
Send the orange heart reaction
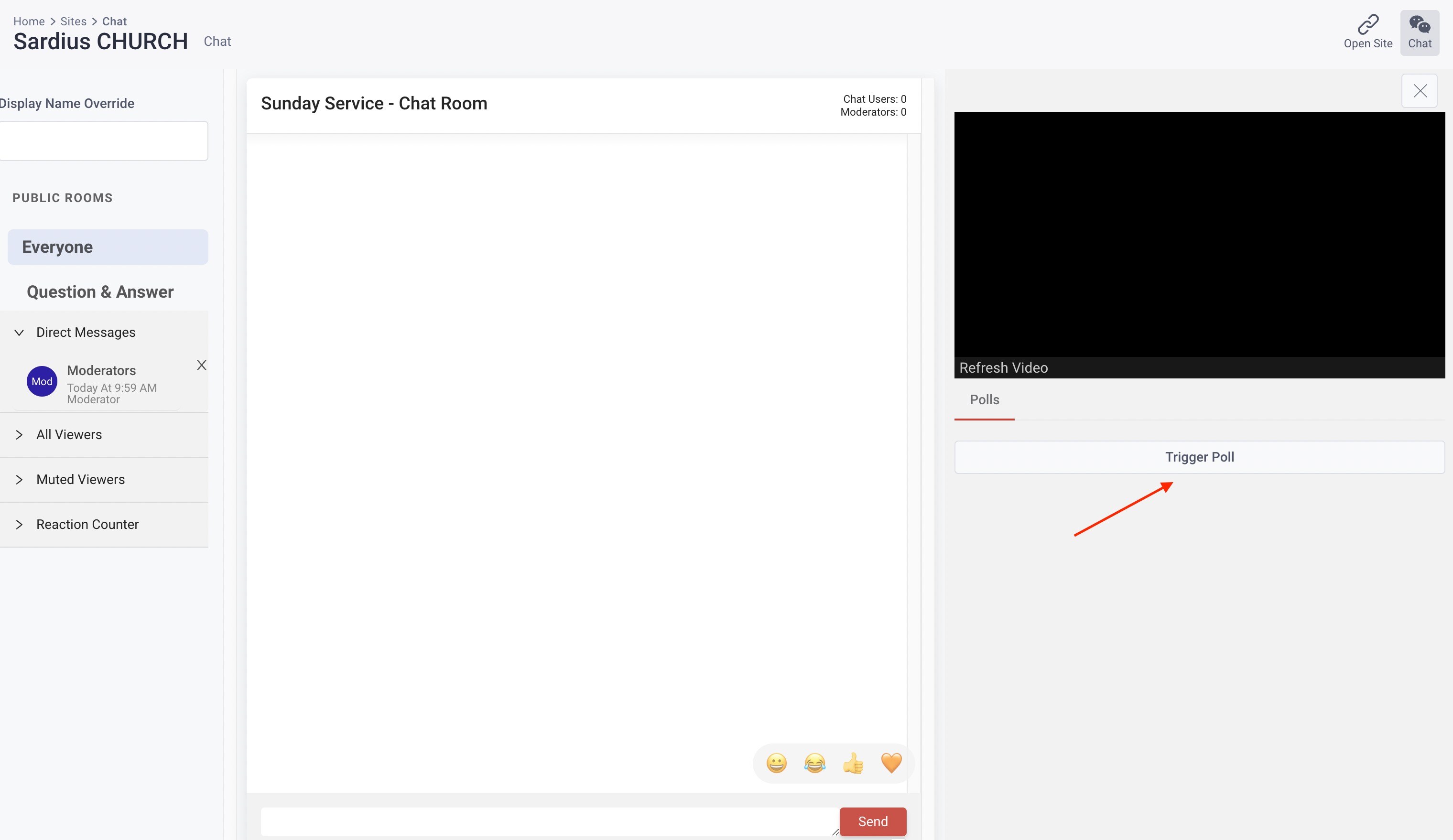[891, 763]
